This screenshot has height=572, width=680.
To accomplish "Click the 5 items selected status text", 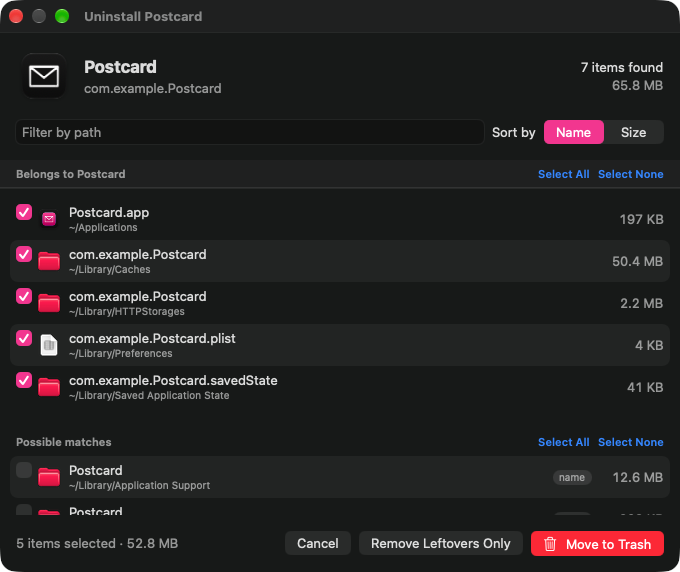I will pos(97,543).
